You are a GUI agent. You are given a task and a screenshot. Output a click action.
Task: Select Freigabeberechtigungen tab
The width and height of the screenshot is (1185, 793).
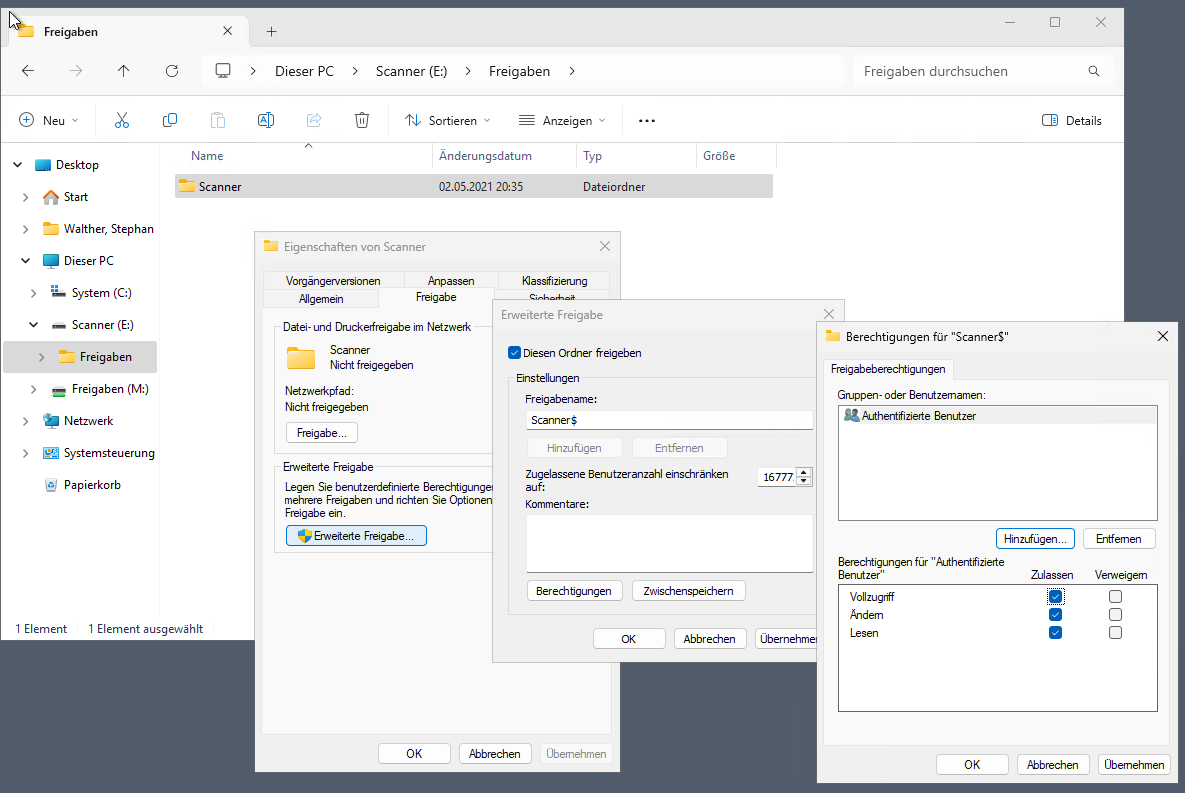click(x=888, y=369)
